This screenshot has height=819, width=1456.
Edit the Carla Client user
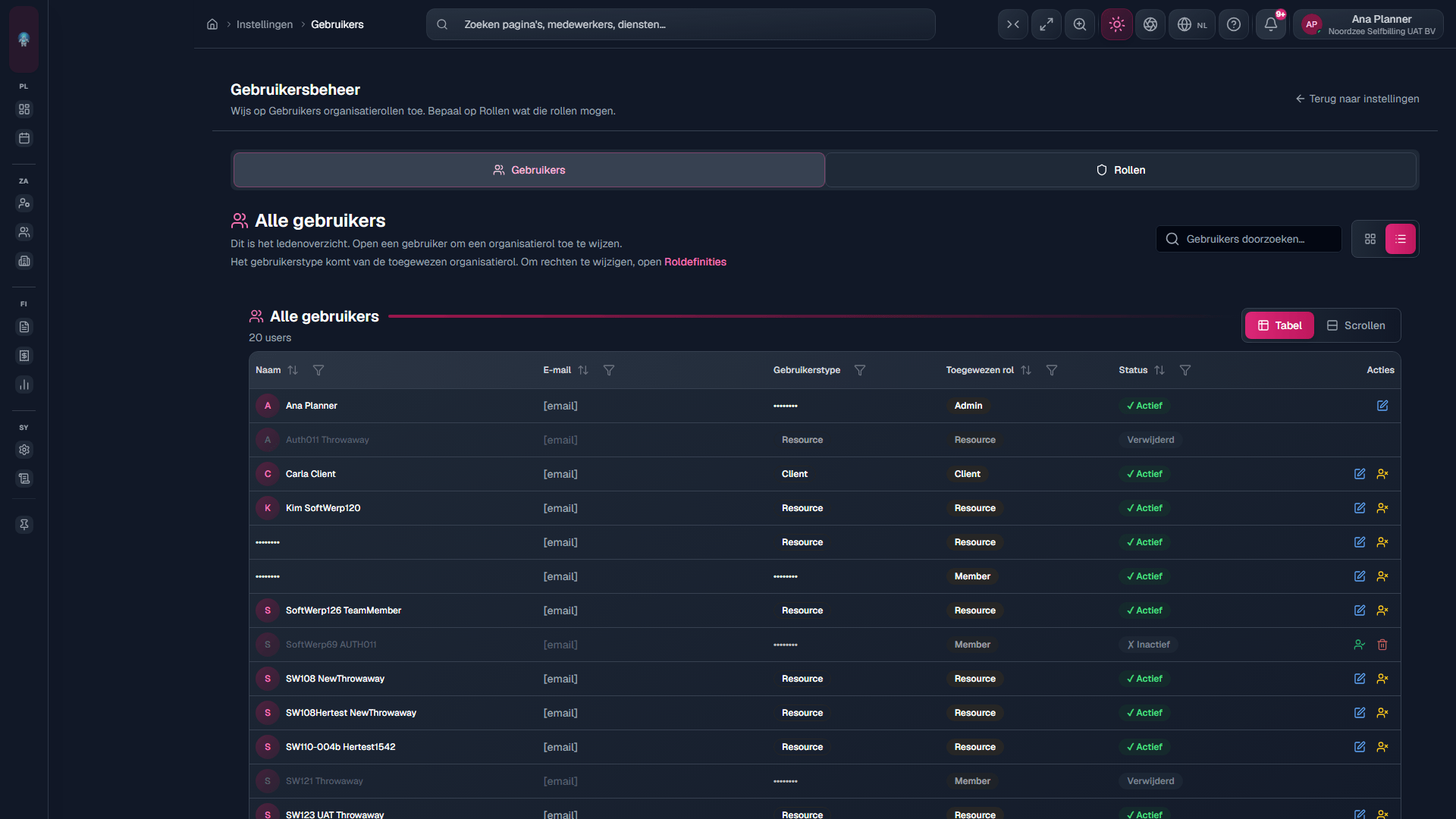tap(1360, 474)
